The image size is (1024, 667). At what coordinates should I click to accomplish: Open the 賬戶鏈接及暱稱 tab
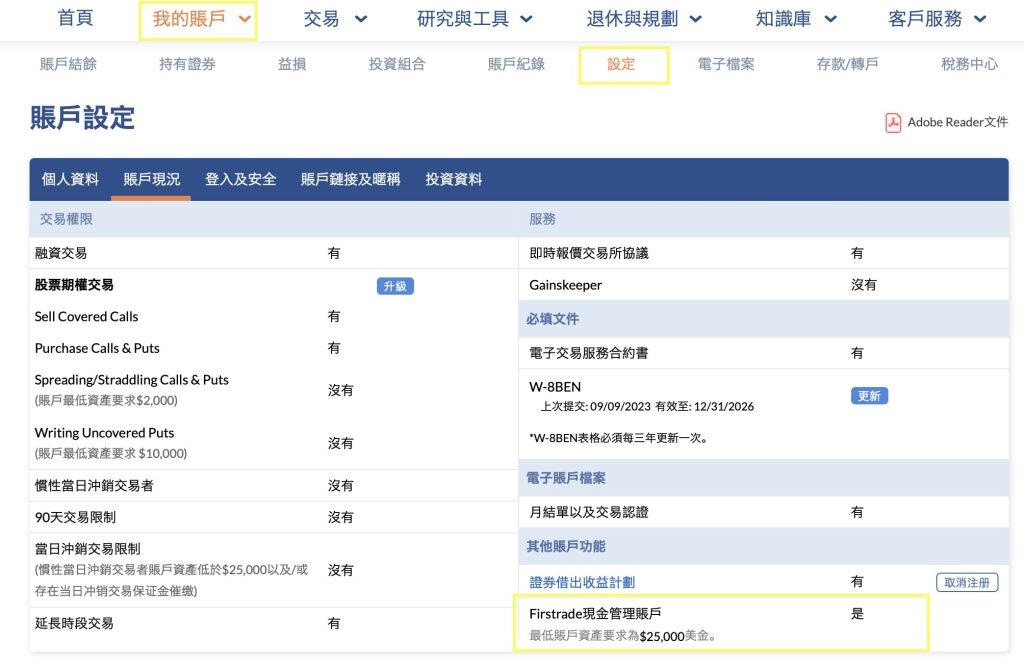point(350,179)
